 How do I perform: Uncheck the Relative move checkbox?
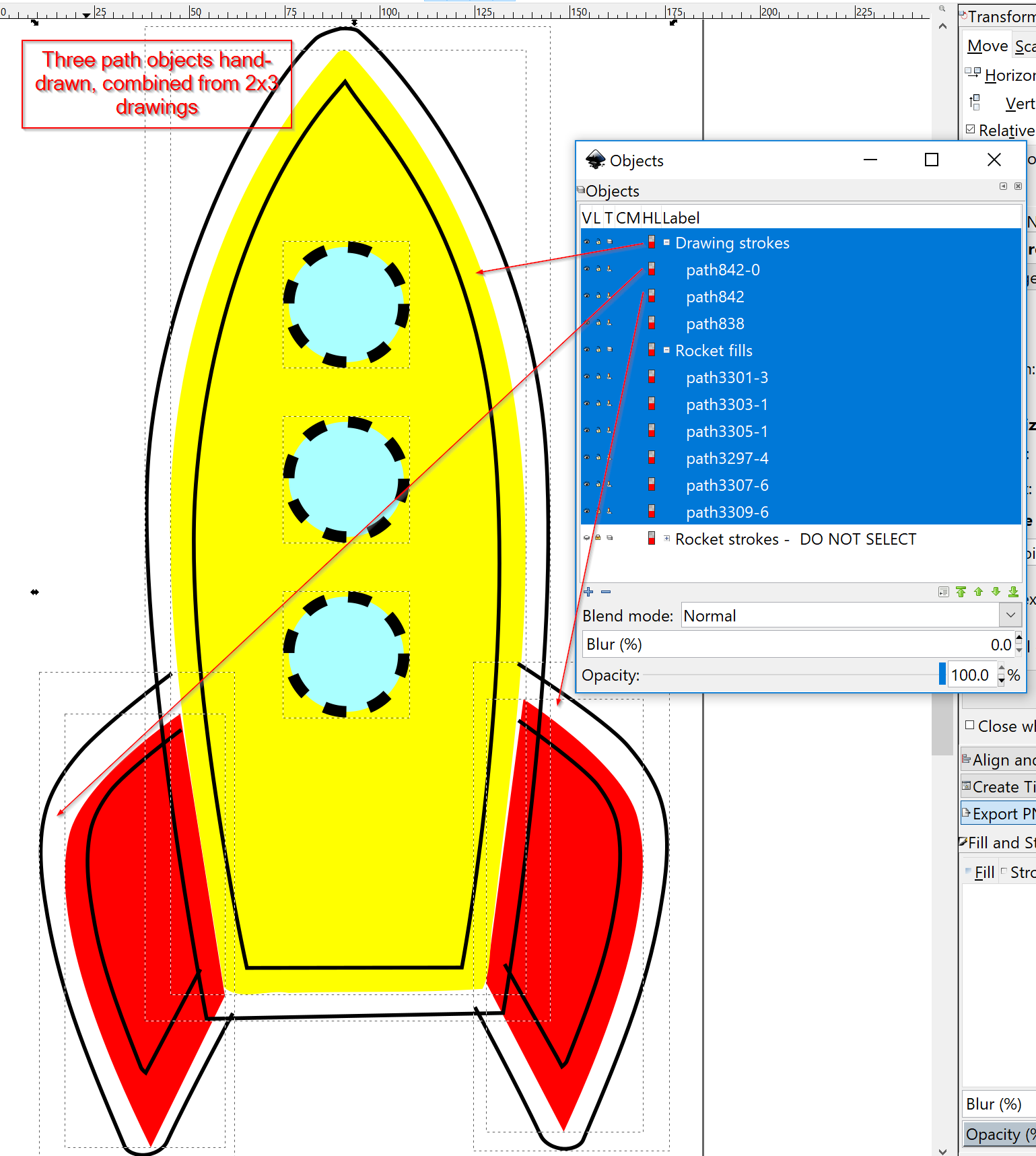coord(970,129)
